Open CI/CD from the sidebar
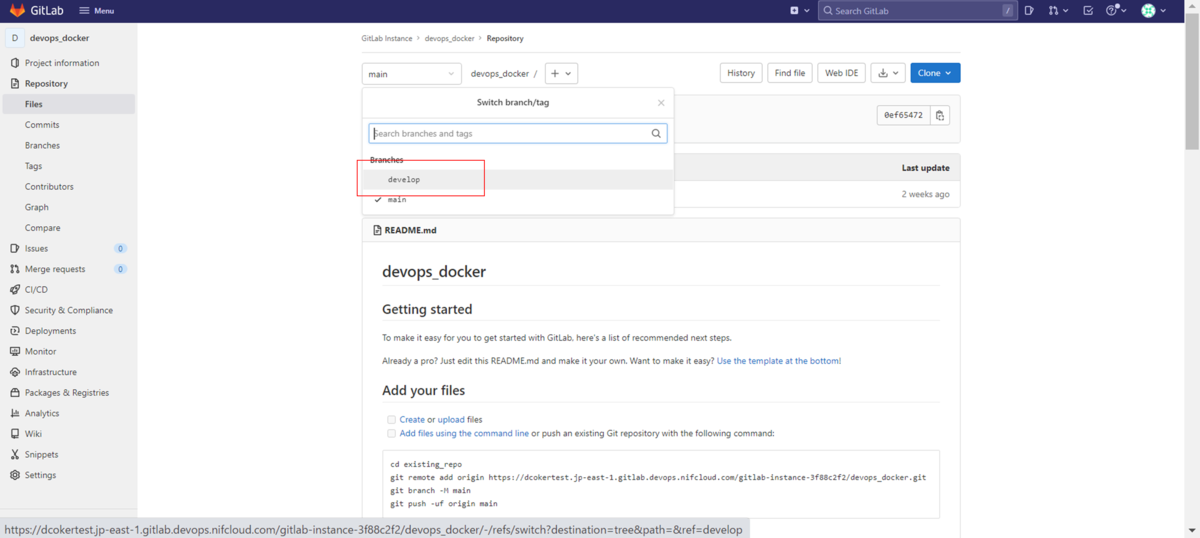 point(36,290)
